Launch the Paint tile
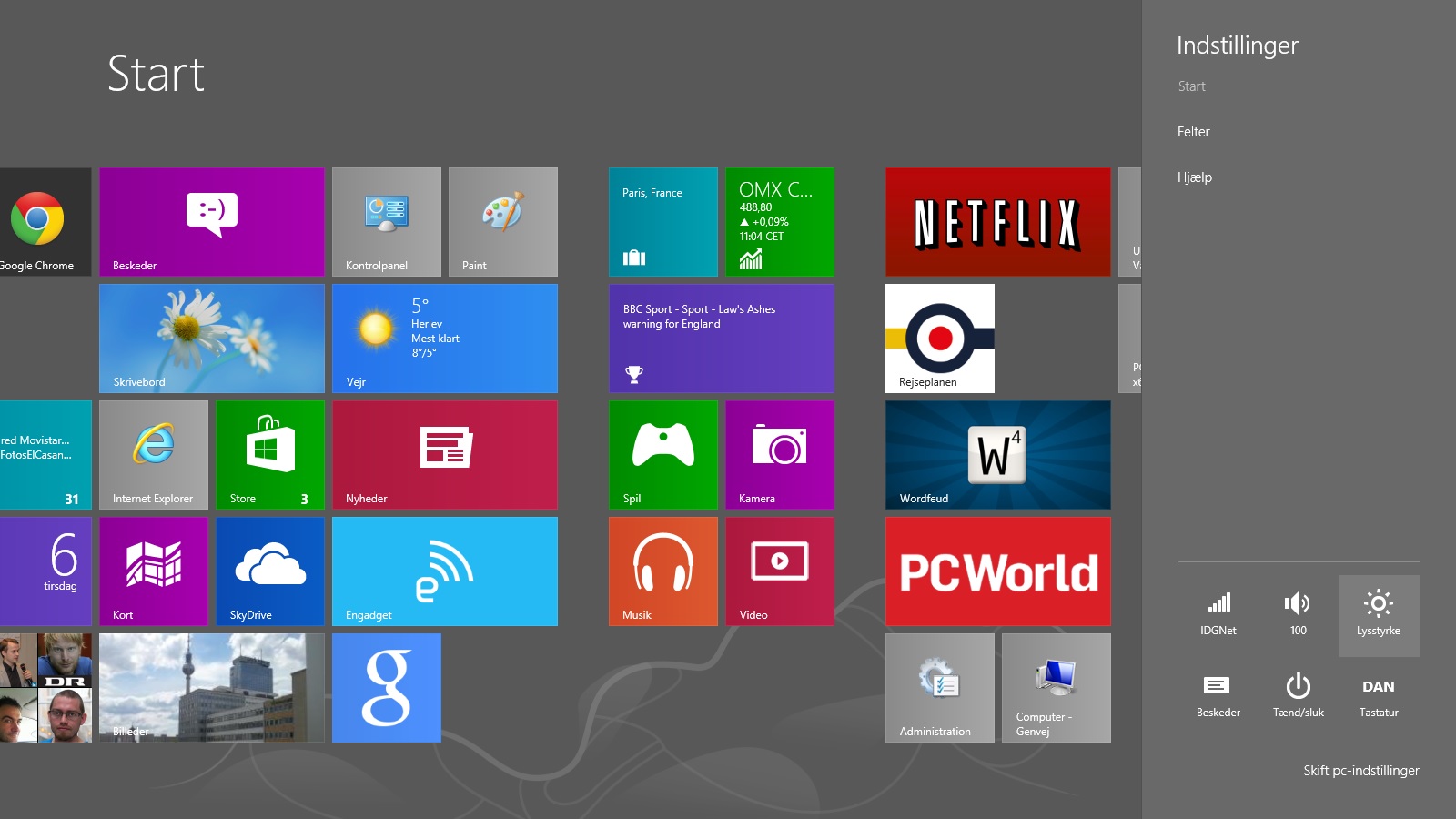The height and width of the screenshot is (819, 1456). pyautogui.click(x=502, y=221)
